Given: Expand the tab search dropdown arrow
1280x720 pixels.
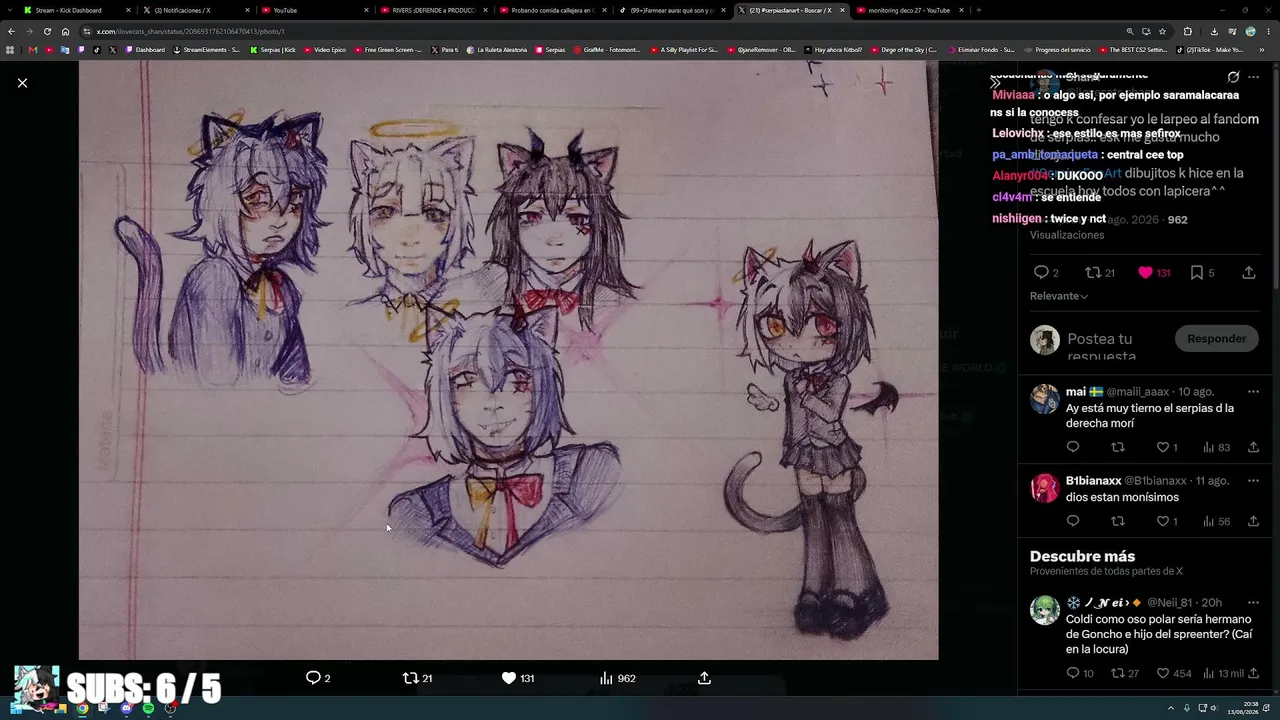Looking at the screenshot, I should tap(8, 10).
